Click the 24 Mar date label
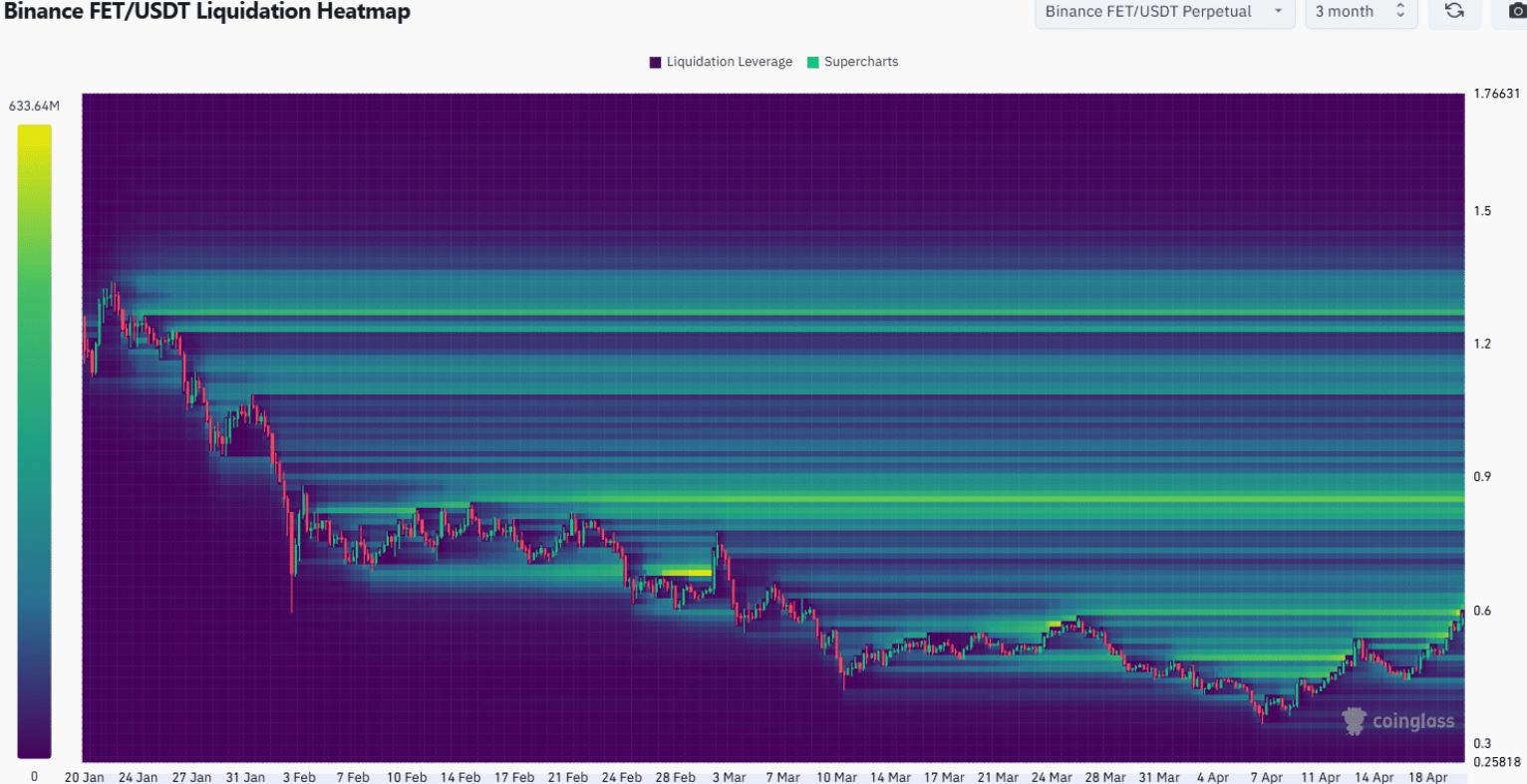The image size is (1527, 784). point(1053,777)
